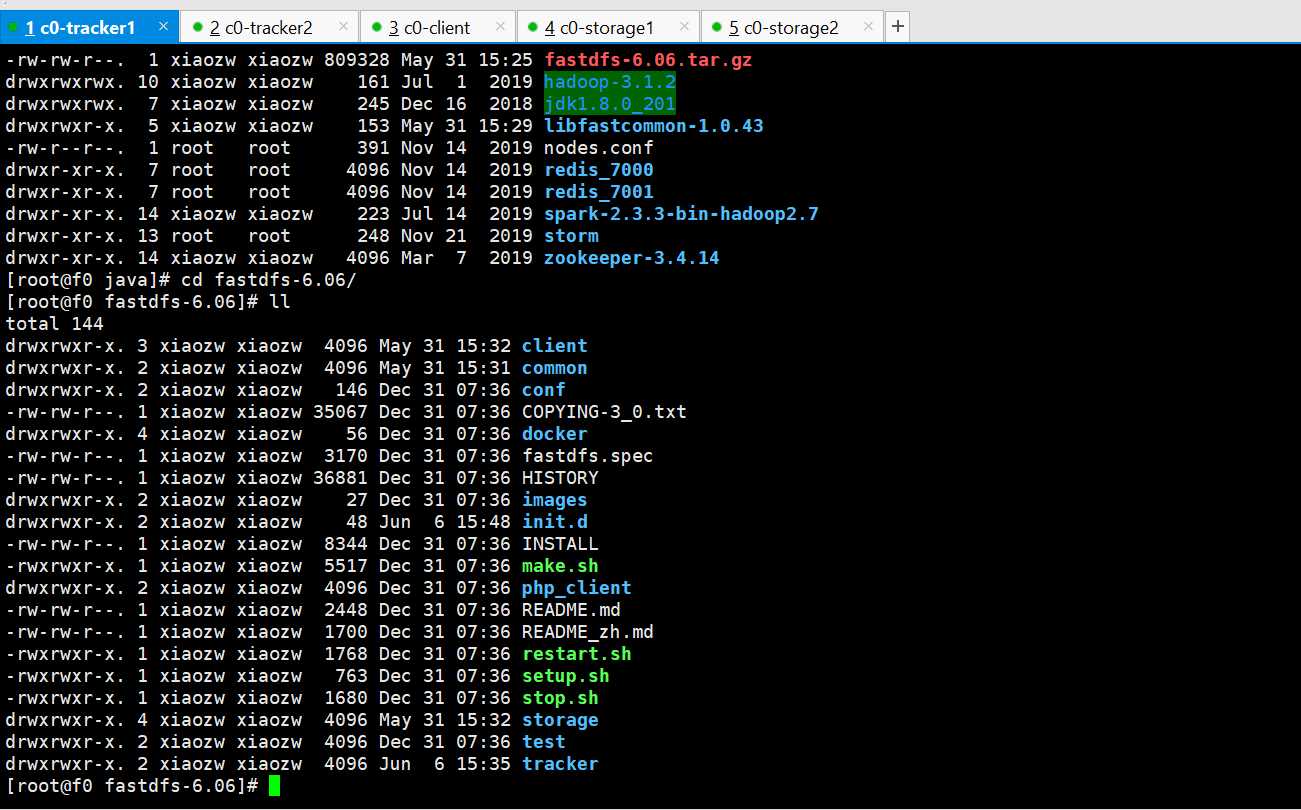The height and width of the screenshot is (810, 1301).
Task: Click the nodes.conf file name
Action: click(x=599, y=148)
